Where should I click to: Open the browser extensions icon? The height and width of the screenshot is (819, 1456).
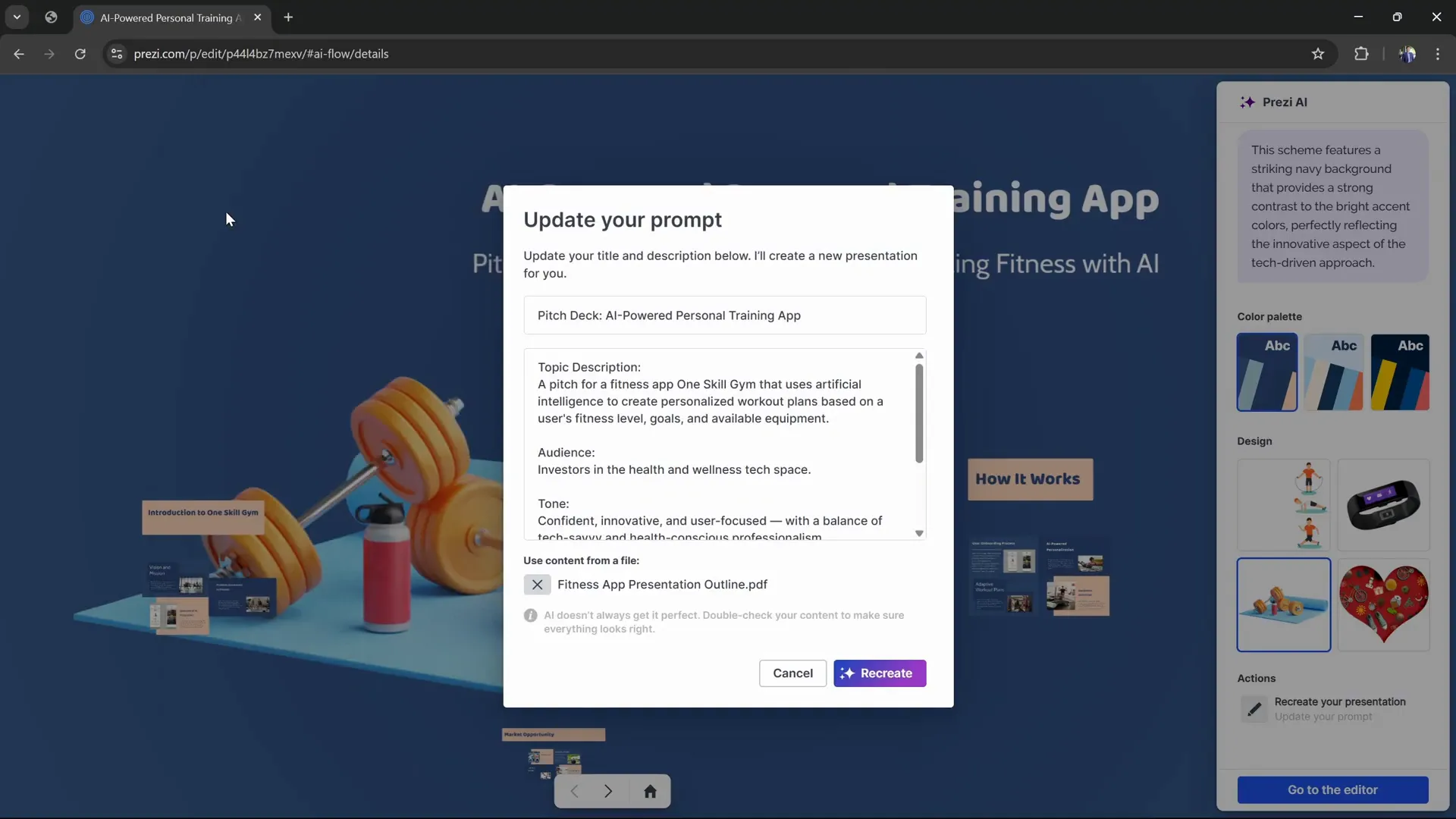(1362, 54)
